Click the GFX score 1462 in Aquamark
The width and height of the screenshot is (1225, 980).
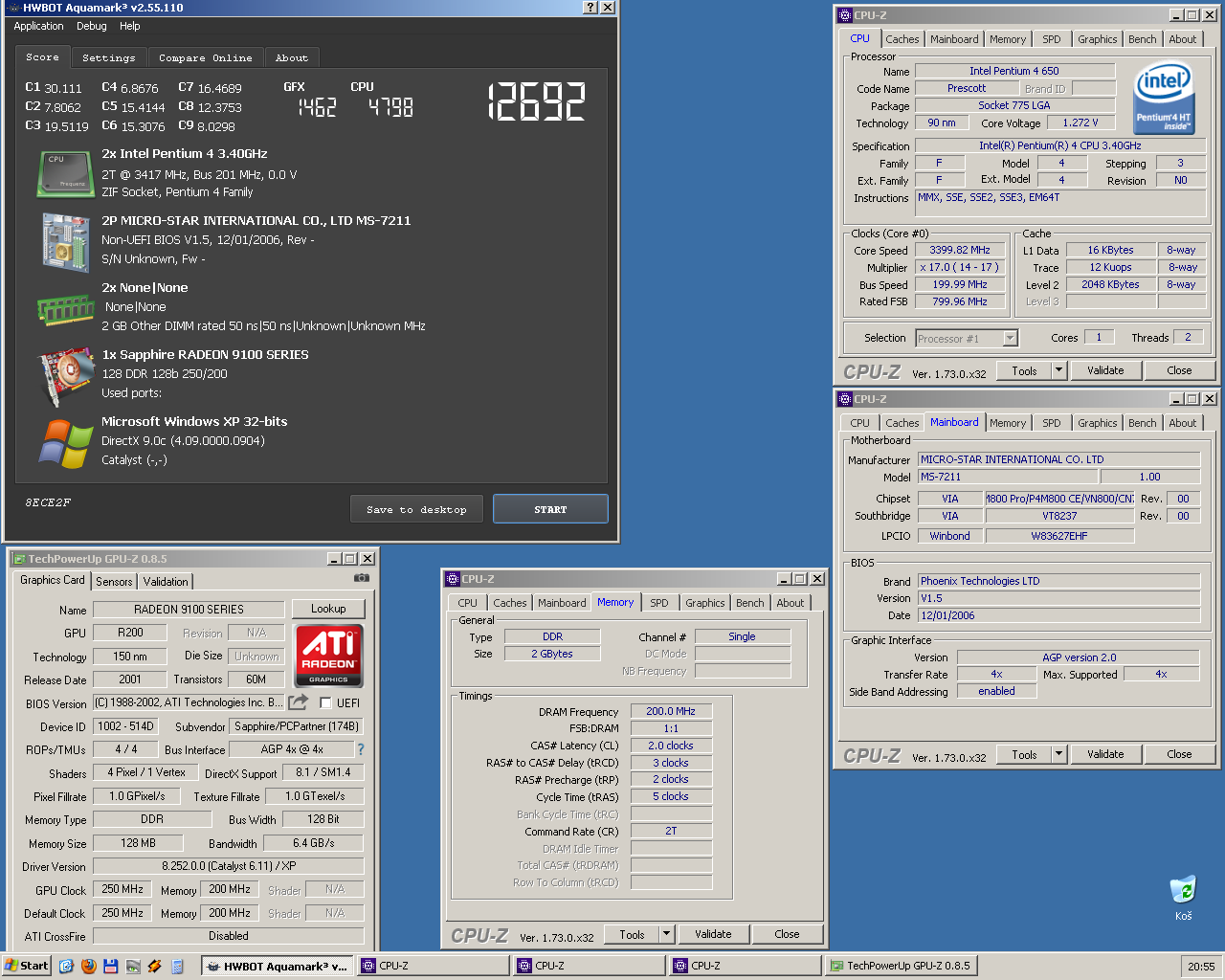[317, 107]
